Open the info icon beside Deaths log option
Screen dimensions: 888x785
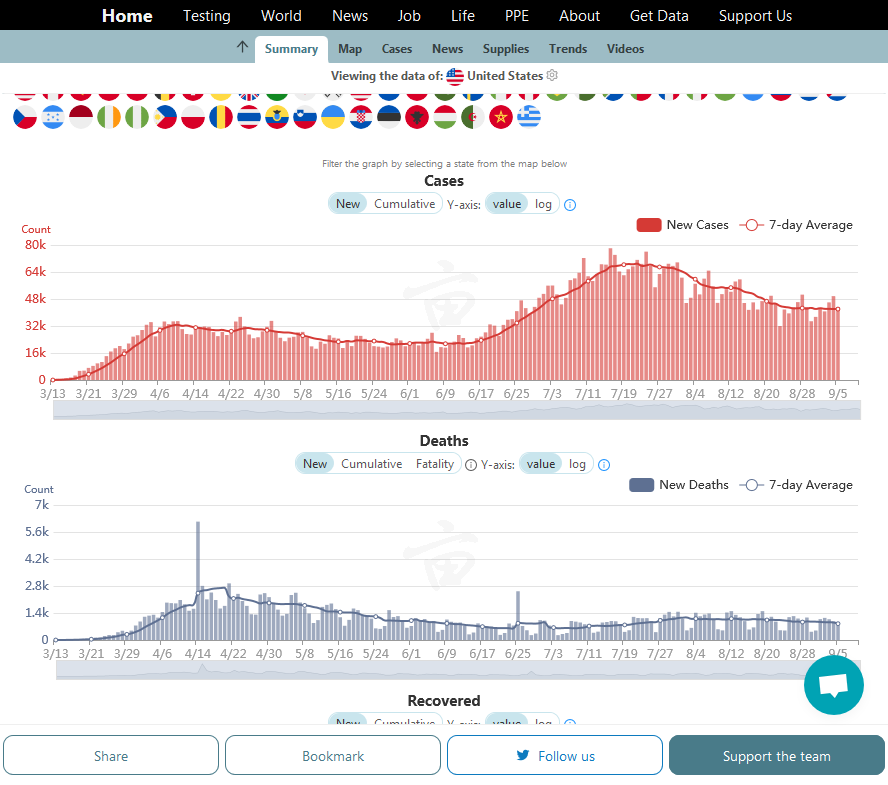[604, 465]
